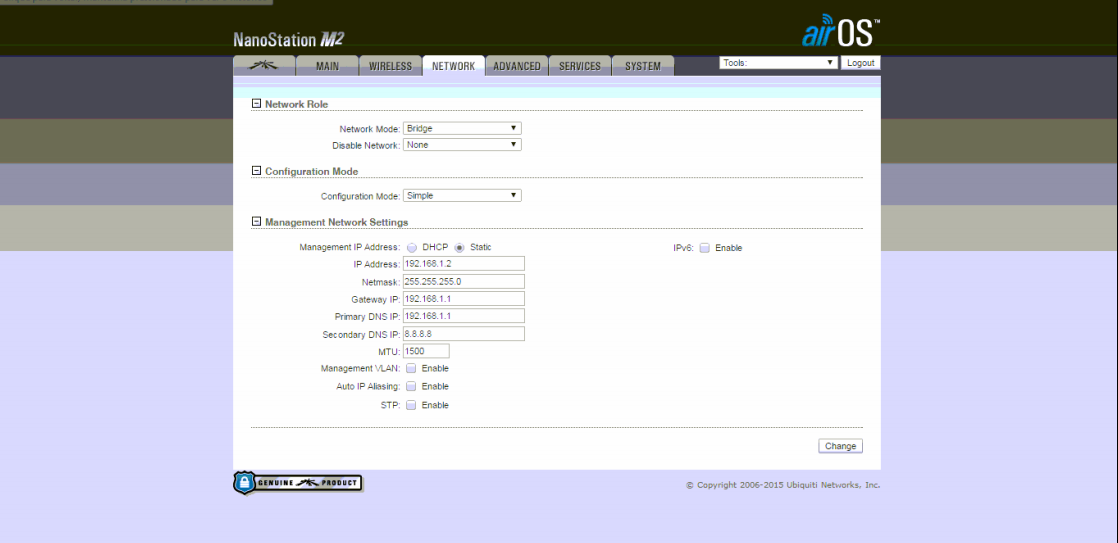Go to the SYSTEM tab
The width and height of the screenshot is (1118, 543).
643,66
